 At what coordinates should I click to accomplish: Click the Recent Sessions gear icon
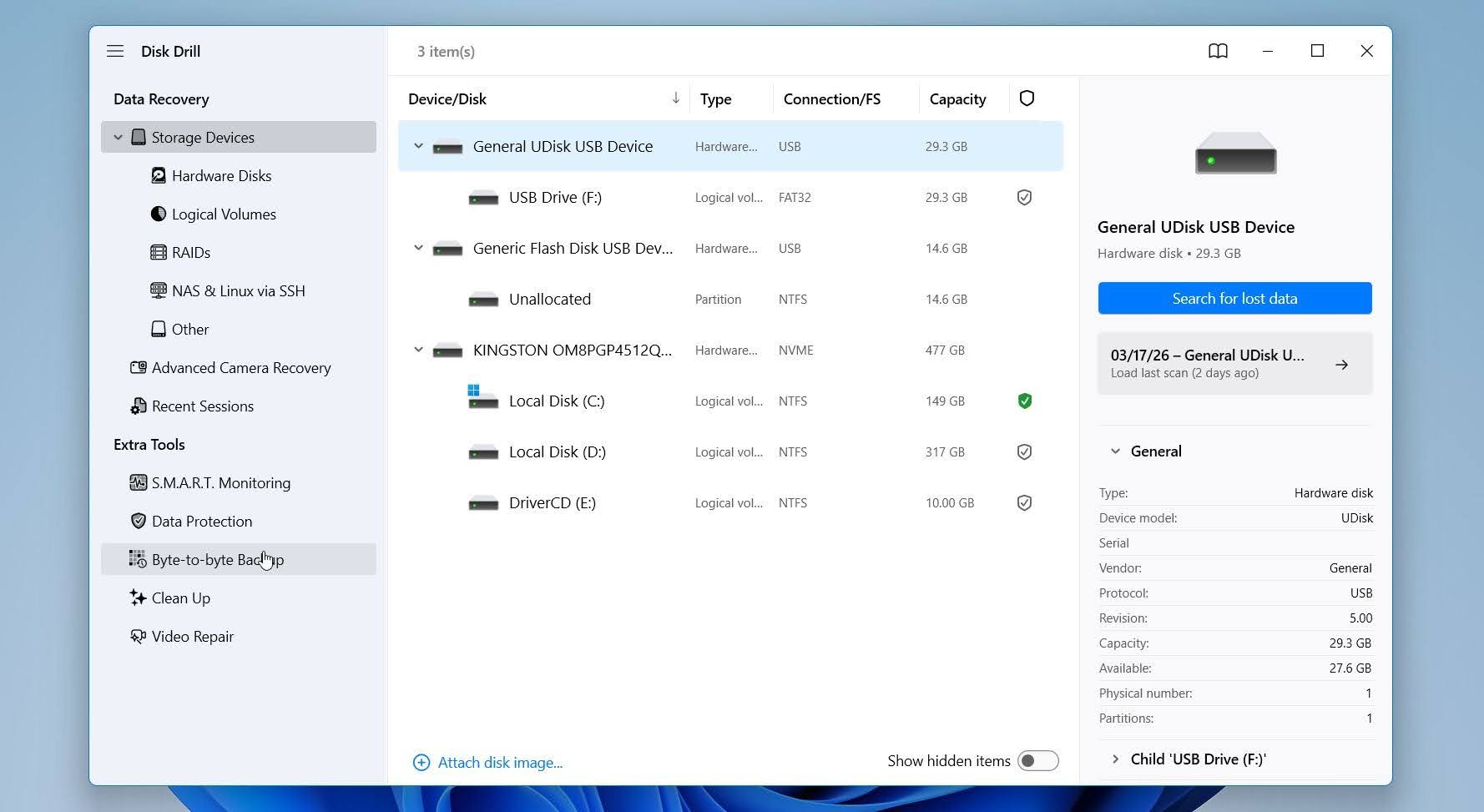(x=139, y=406)
